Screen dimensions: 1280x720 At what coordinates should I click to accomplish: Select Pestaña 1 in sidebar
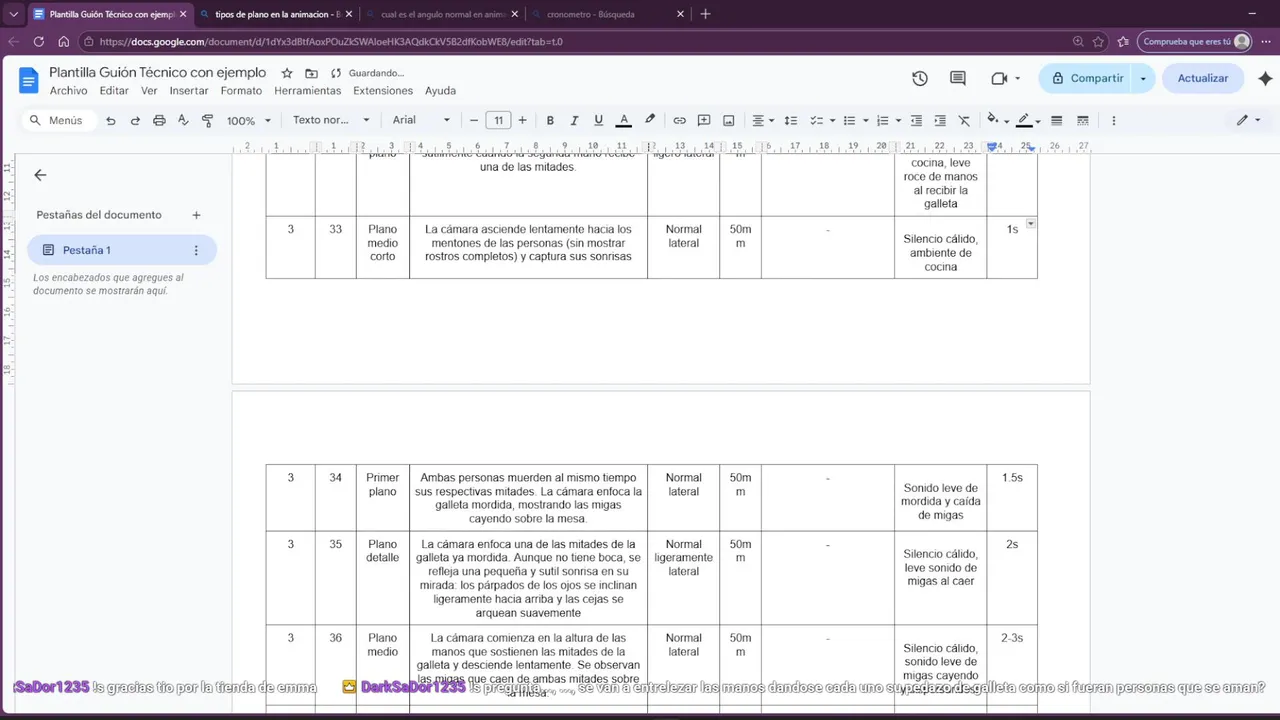(x=122, y=250)
